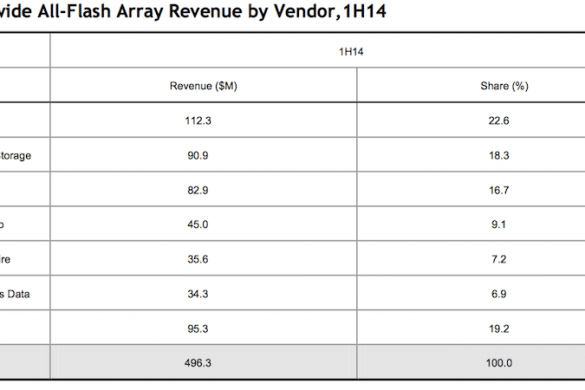Select the table title mentioning All-Flash Array Revenue

[x=193, y=12]
